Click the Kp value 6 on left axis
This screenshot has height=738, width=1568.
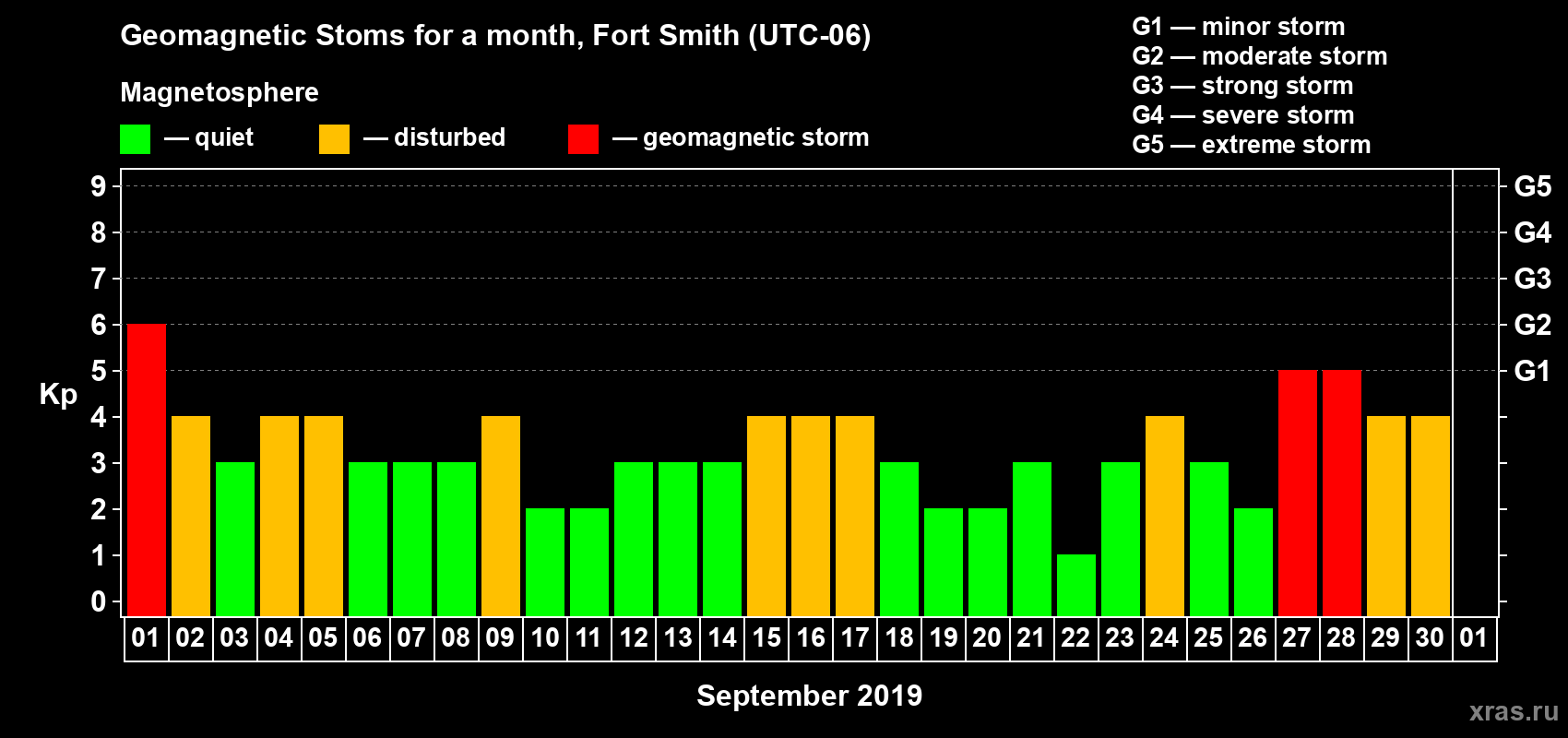99,325
